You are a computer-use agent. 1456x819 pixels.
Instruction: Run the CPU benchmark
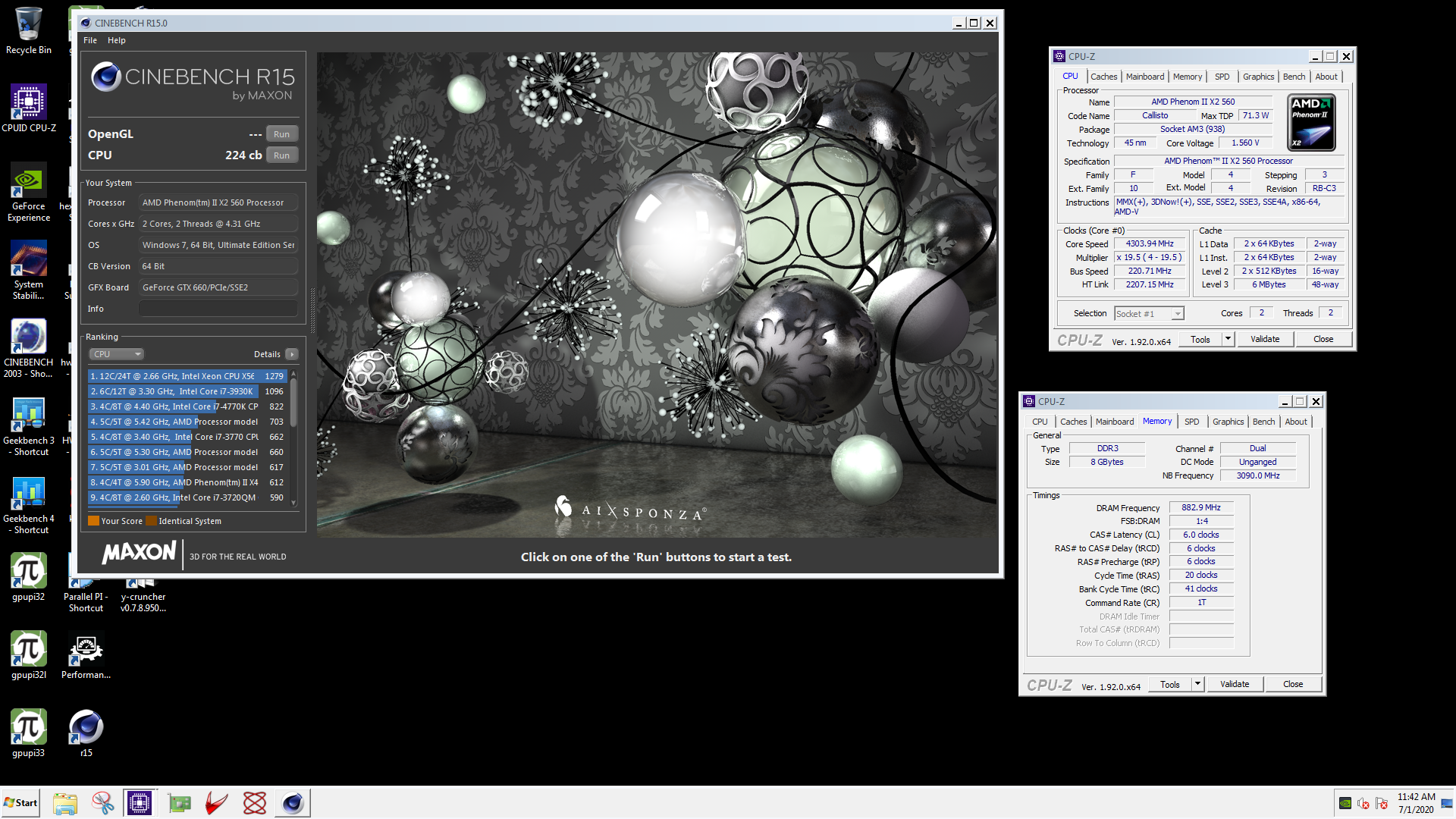click(281, 155)
